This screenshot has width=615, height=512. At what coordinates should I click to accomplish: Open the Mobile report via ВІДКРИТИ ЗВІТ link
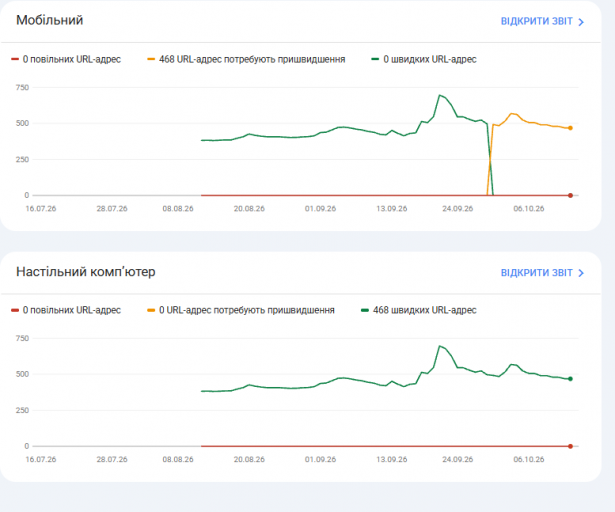[x=542, y=21]
